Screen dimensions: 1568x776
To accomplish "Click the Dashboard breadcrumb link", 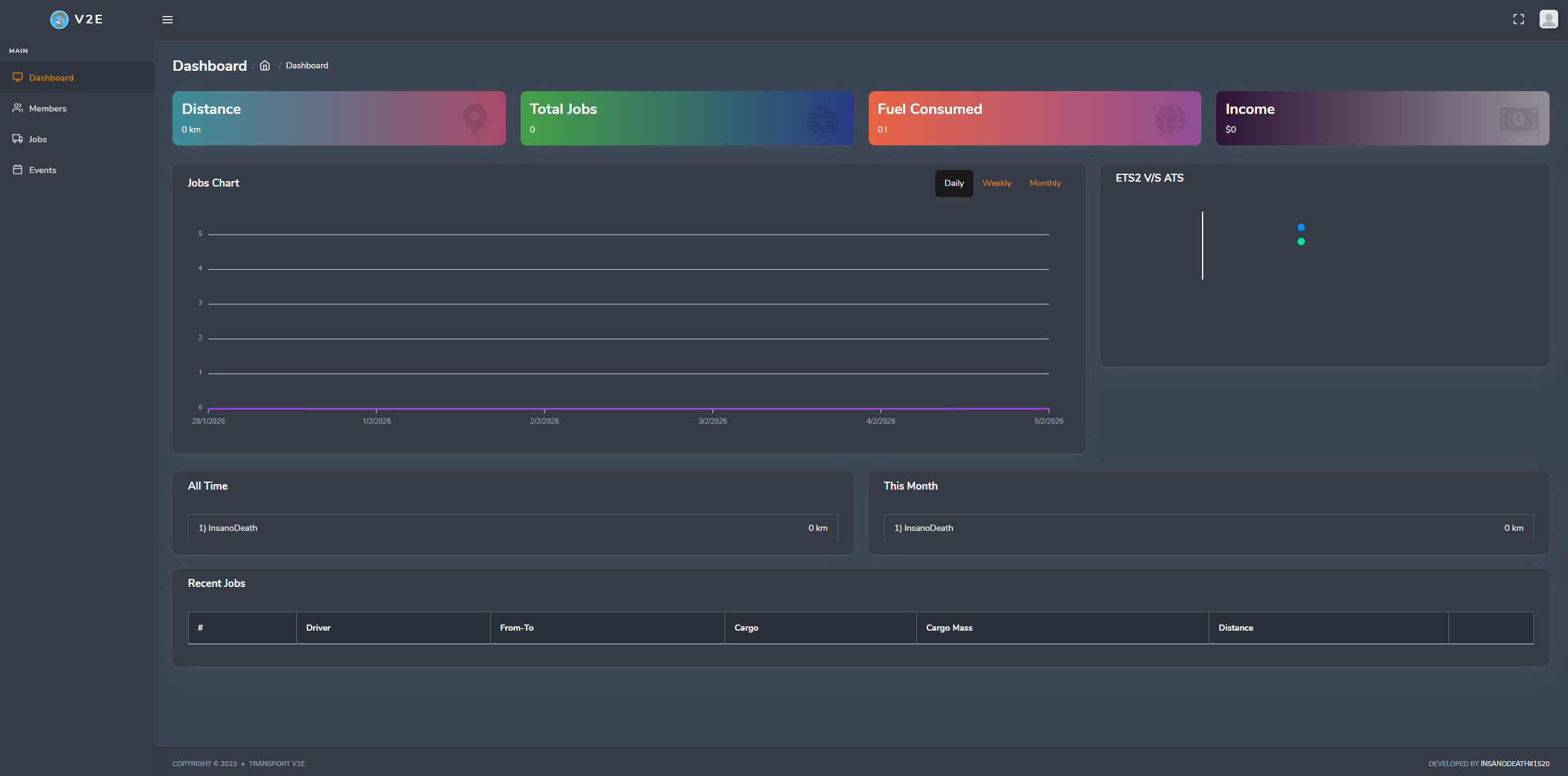I will coord(307,66).
